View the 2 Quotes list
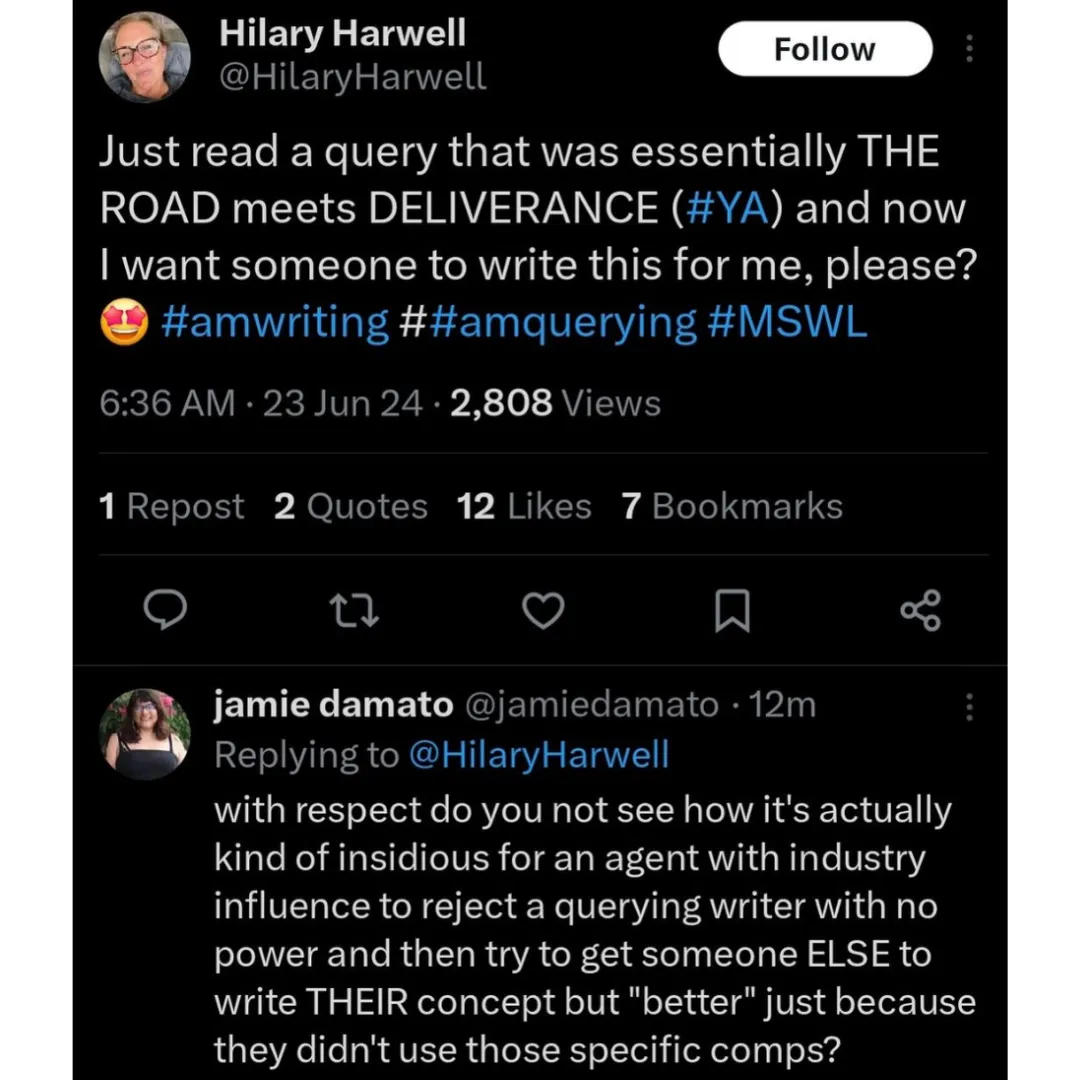Viewport: 1080px width, 1080px height. [351, 506]
